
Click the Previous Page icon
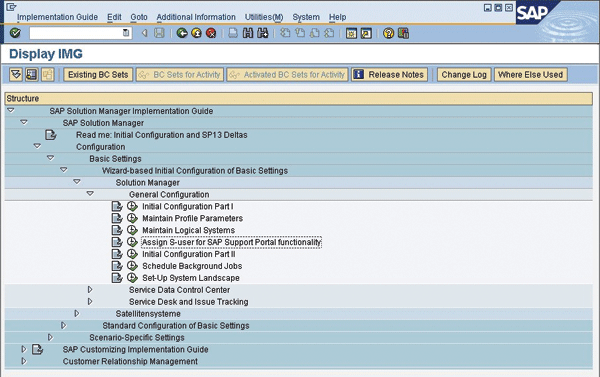point(300,33)
